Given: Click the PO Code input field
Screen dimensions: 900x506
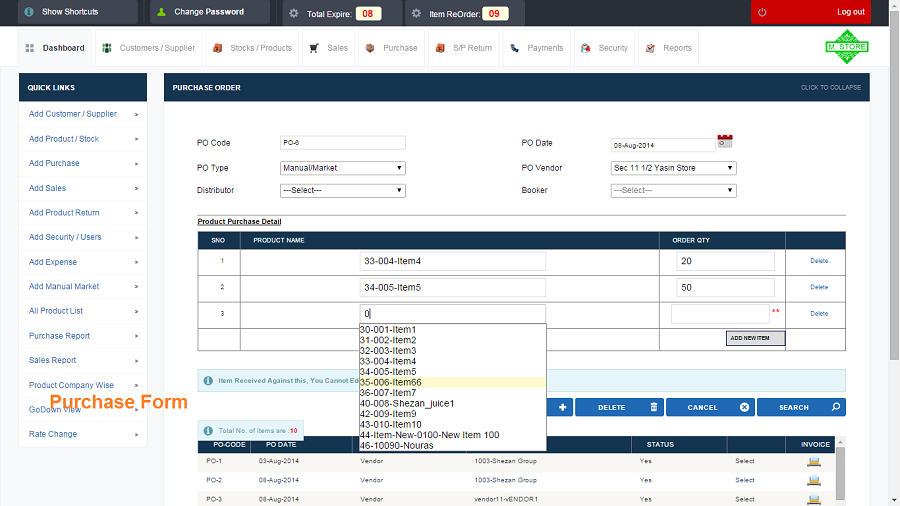Looking at the screenshot, I should 343,143.
